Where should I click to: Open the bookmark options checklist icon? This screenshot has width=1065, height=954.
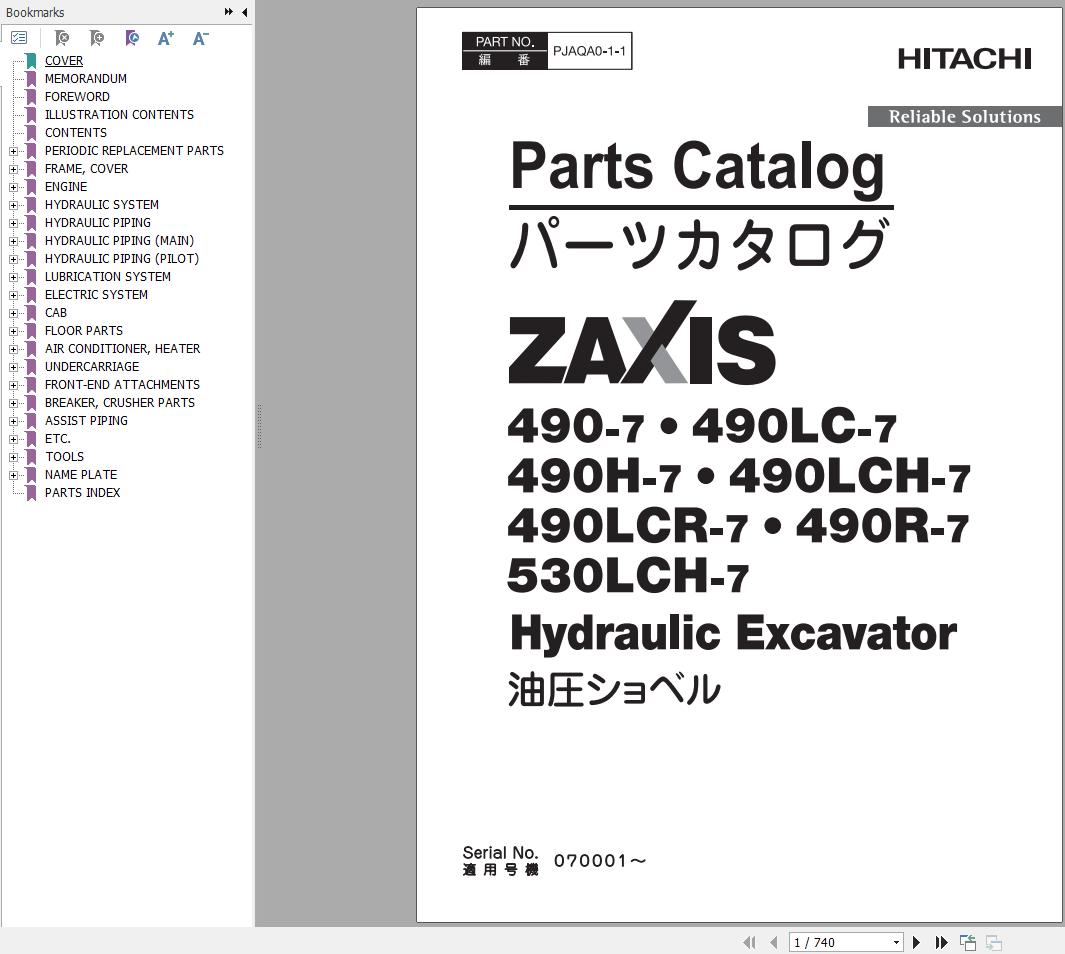tap(19, 38)
